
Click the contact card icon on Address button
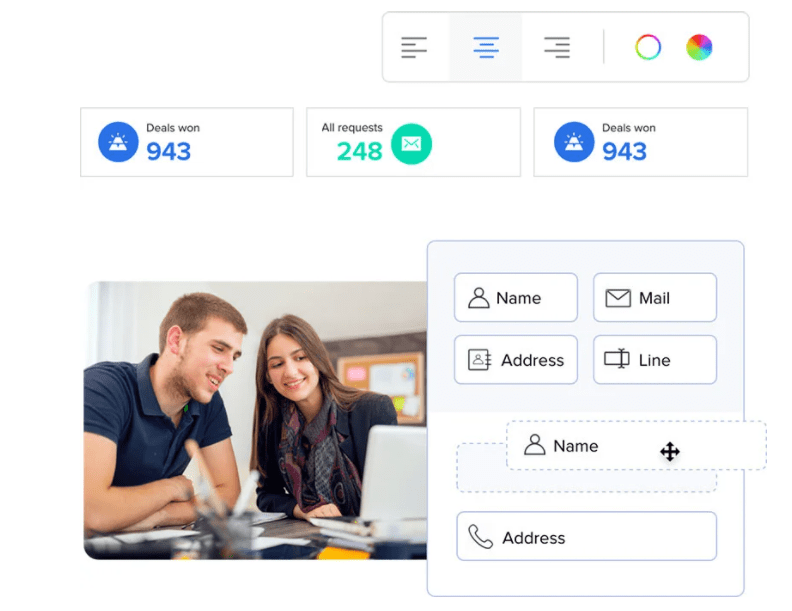coord(479,360)
